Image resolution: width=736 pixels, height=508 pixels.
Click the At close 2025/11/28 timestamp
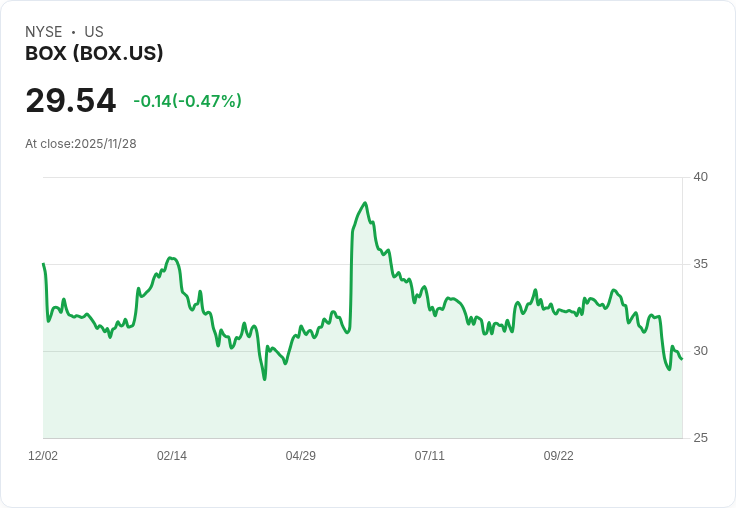tap(80, 143)
